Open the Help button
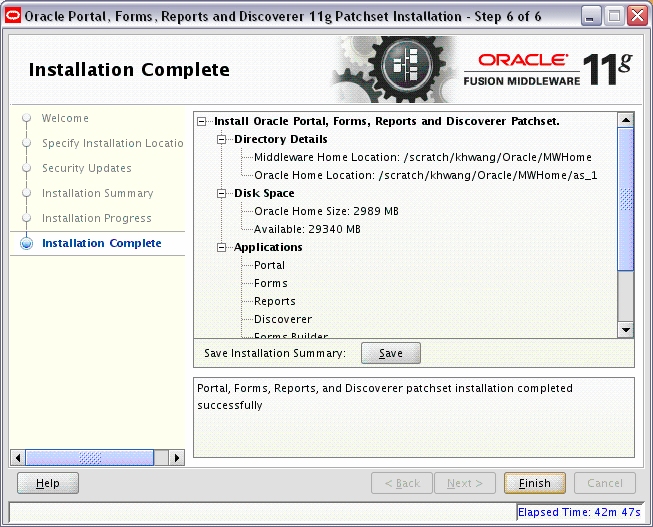This screenshot has height=527, width=653. pos(48,483)
